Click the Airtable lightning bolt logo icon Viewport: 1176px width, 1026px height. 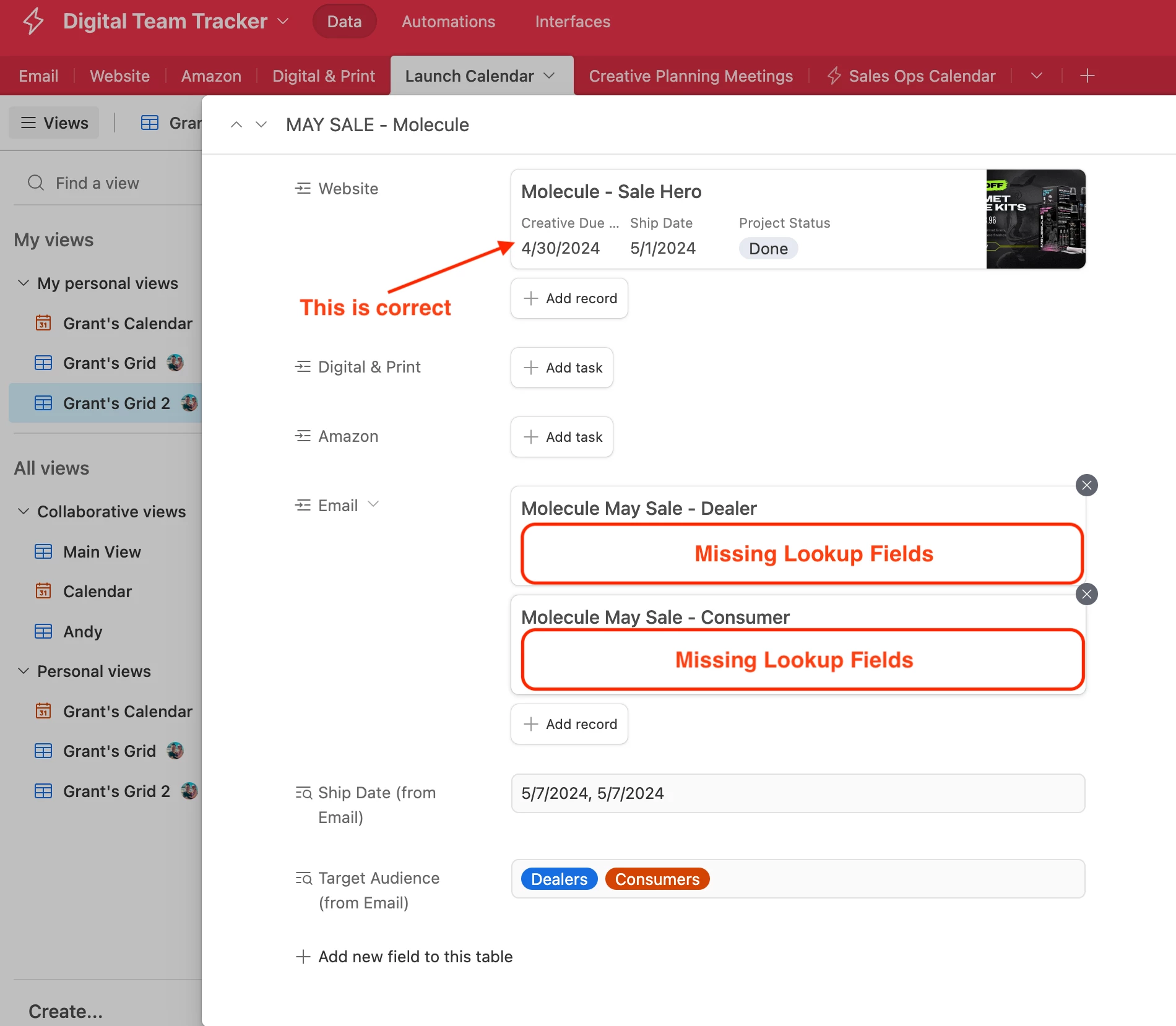point(33,21)
